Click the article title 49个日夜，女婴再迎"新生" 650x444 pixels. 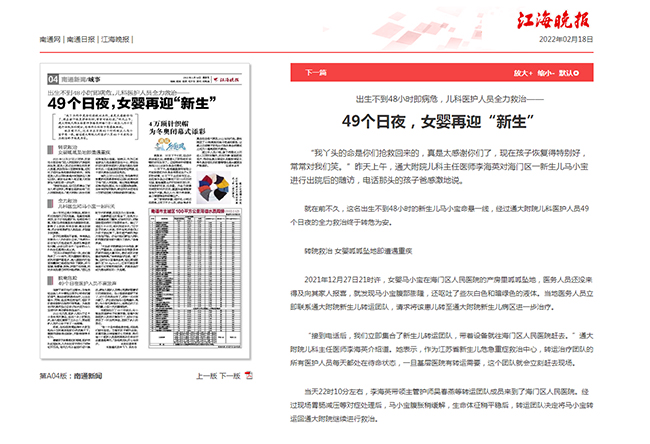(x=454, y=121)
